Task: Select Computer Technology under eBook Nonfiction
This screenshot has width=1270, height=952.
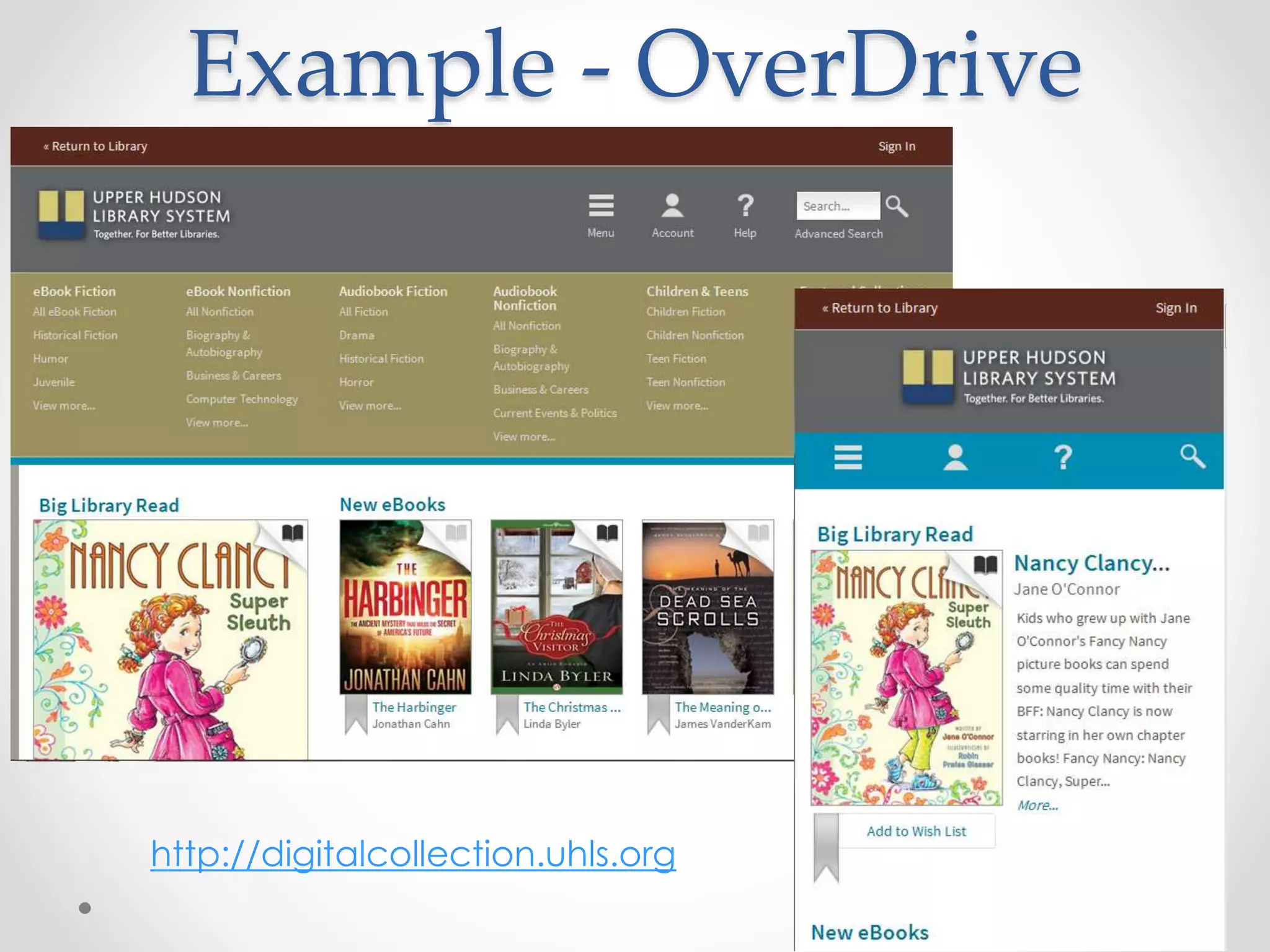Action: pyautogui.click(x=242, y=399)
